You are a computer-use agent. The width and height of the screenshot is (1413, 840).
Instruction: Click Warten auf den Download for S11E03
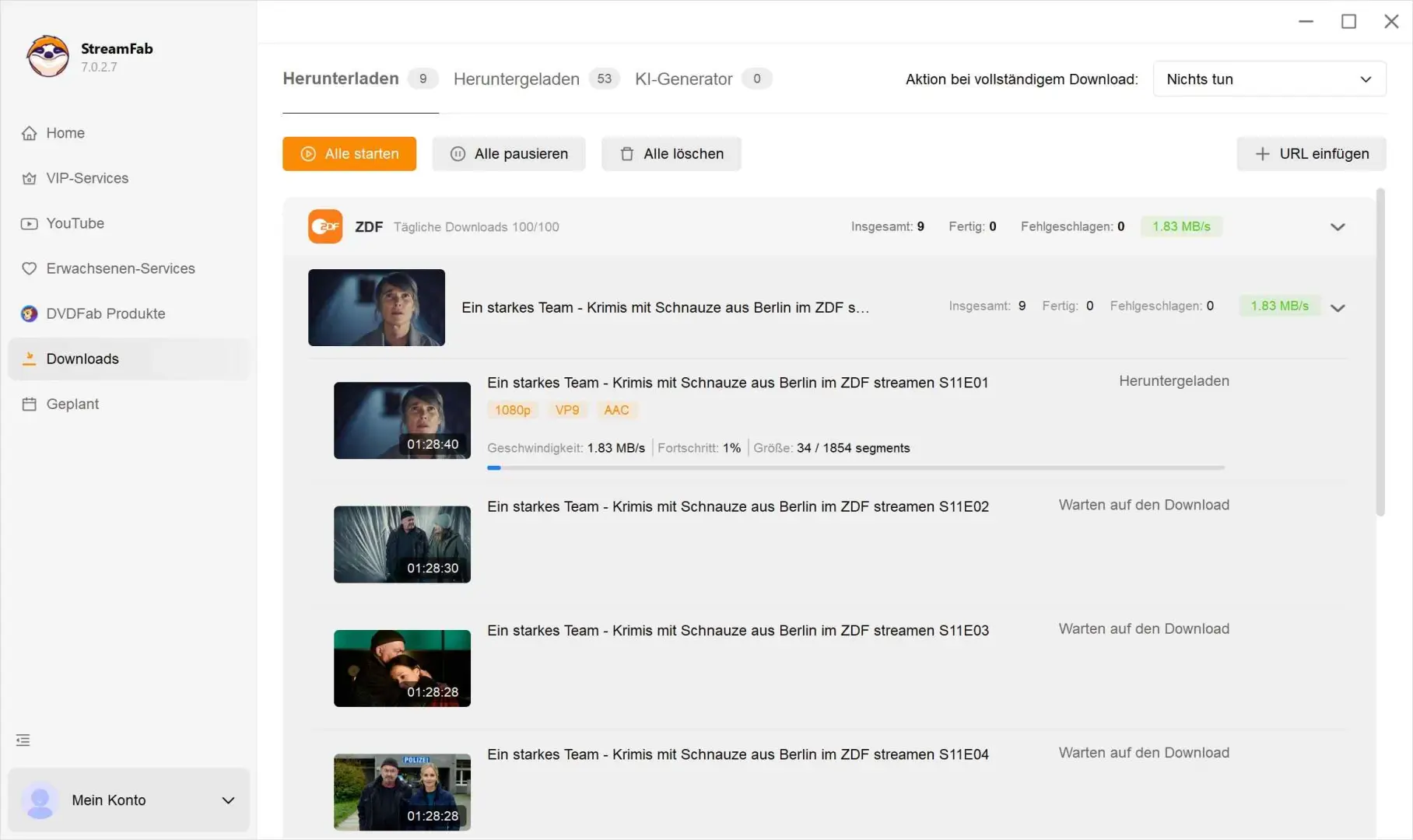click(1144, 628)
